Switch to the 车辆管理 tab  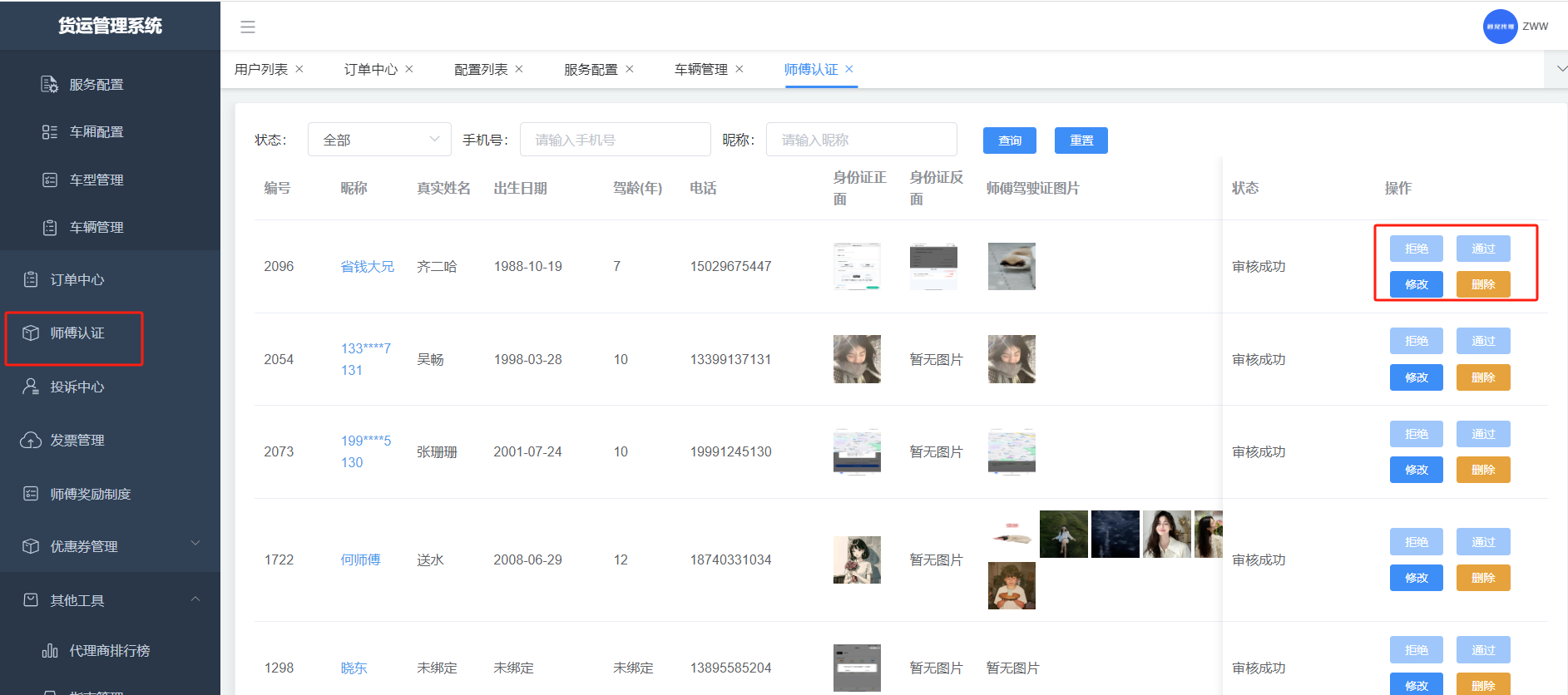(x=700, y=70)
